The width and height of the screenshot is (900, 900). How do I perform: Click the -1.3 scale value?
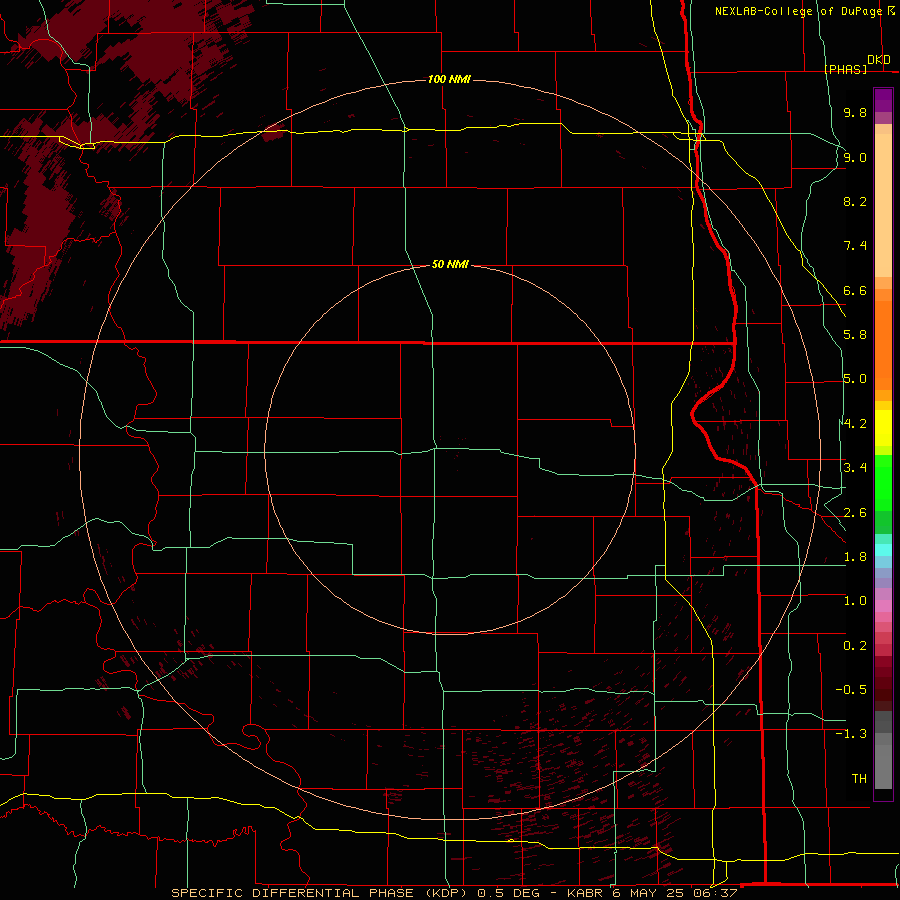coord(851,734)
